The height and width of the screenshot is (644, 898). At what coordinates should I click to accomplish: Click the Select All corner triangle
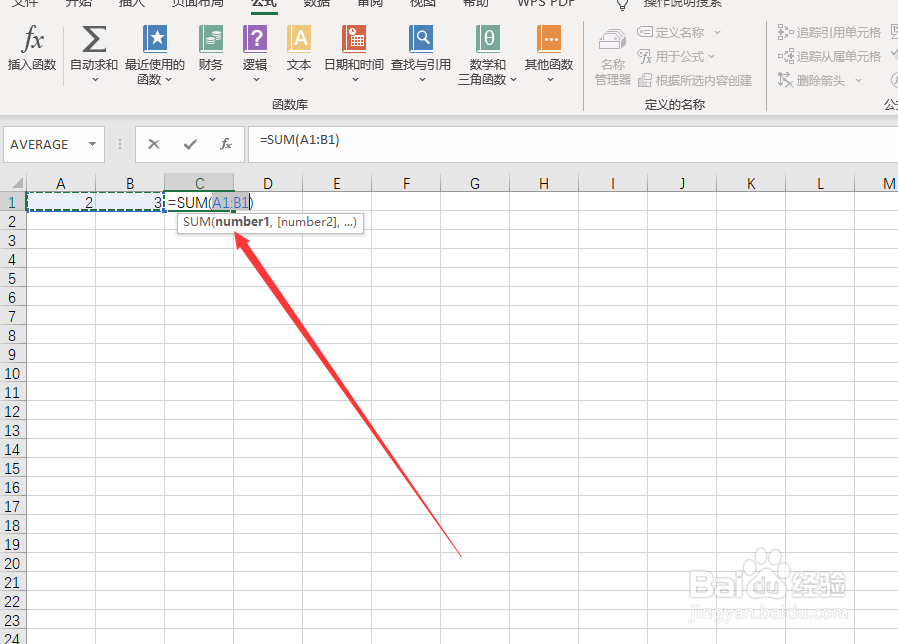[17, 183]
